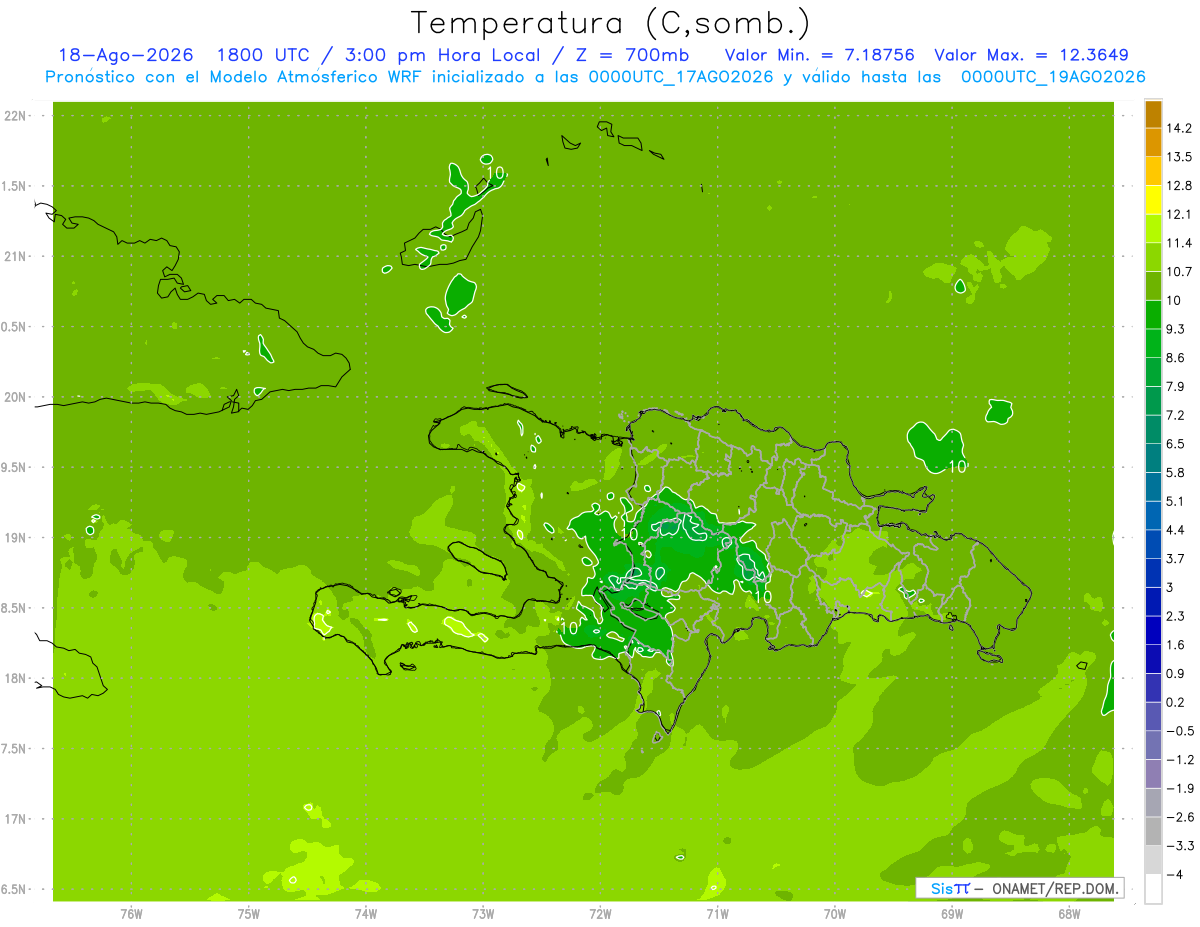
Task: Click the "74W" longitude axis label
Action: click(366, 913)
